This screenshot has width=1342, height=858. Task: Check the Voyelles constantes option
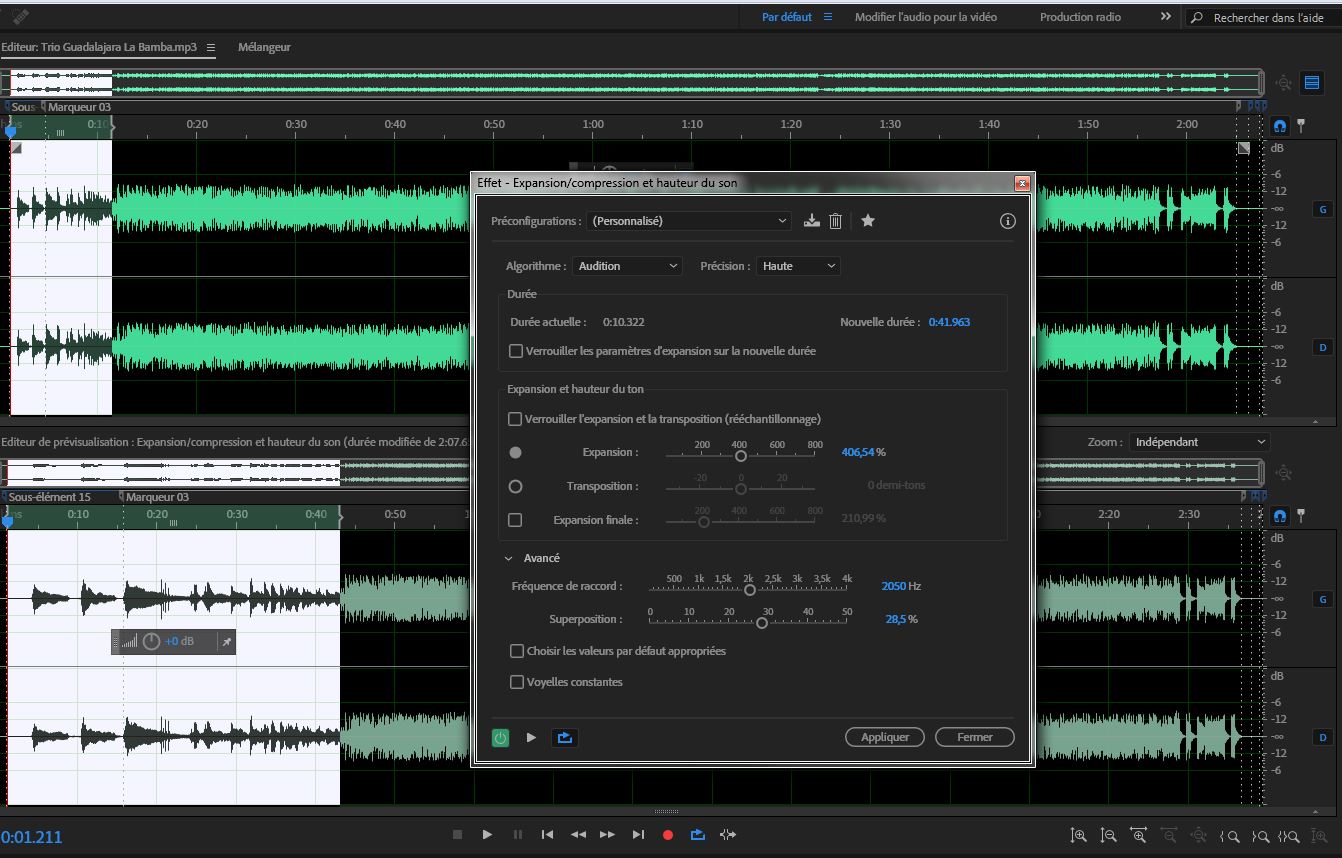click(x=516, y=682)
